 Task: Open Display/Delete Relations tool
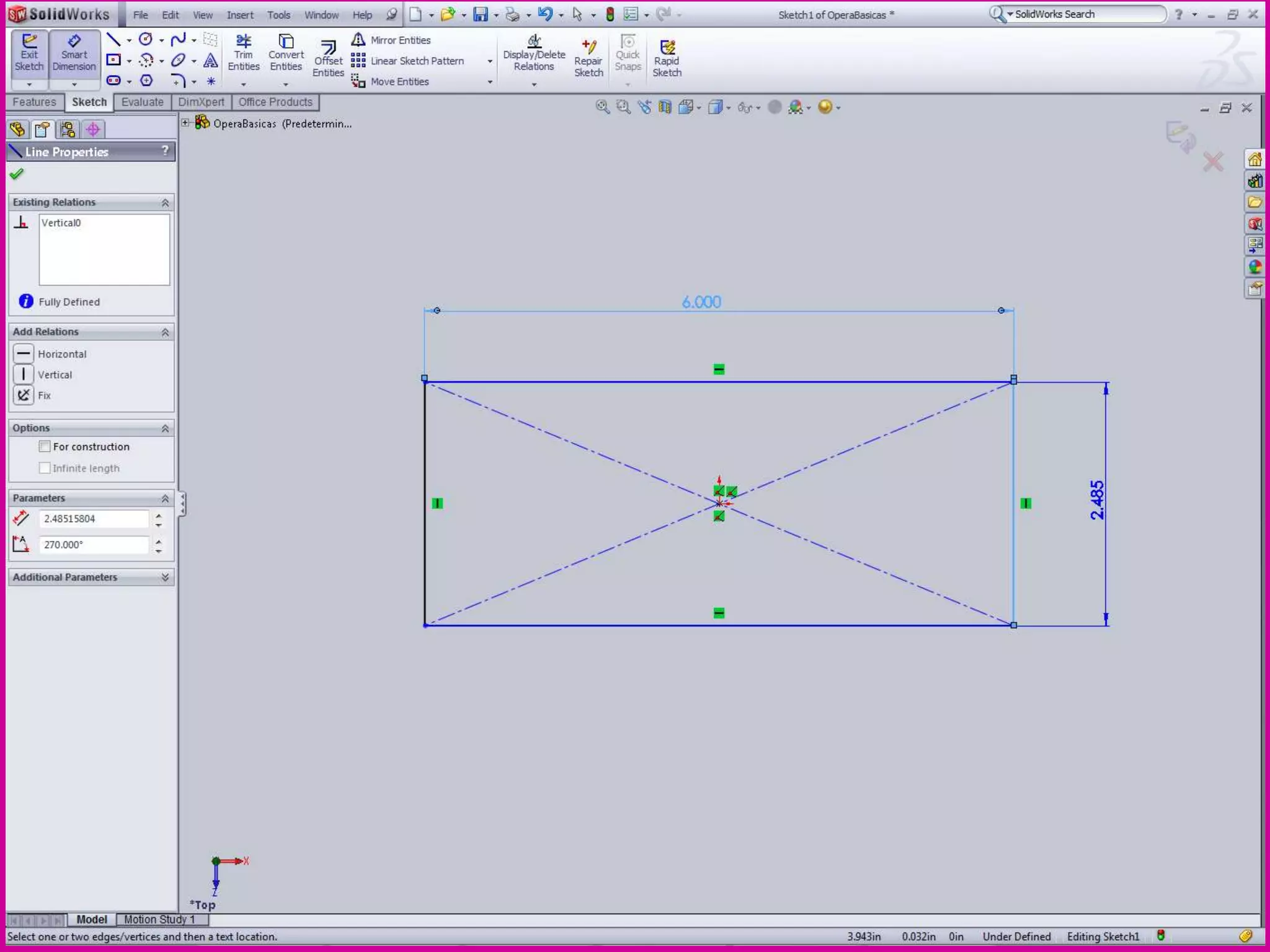coord(534,53)
